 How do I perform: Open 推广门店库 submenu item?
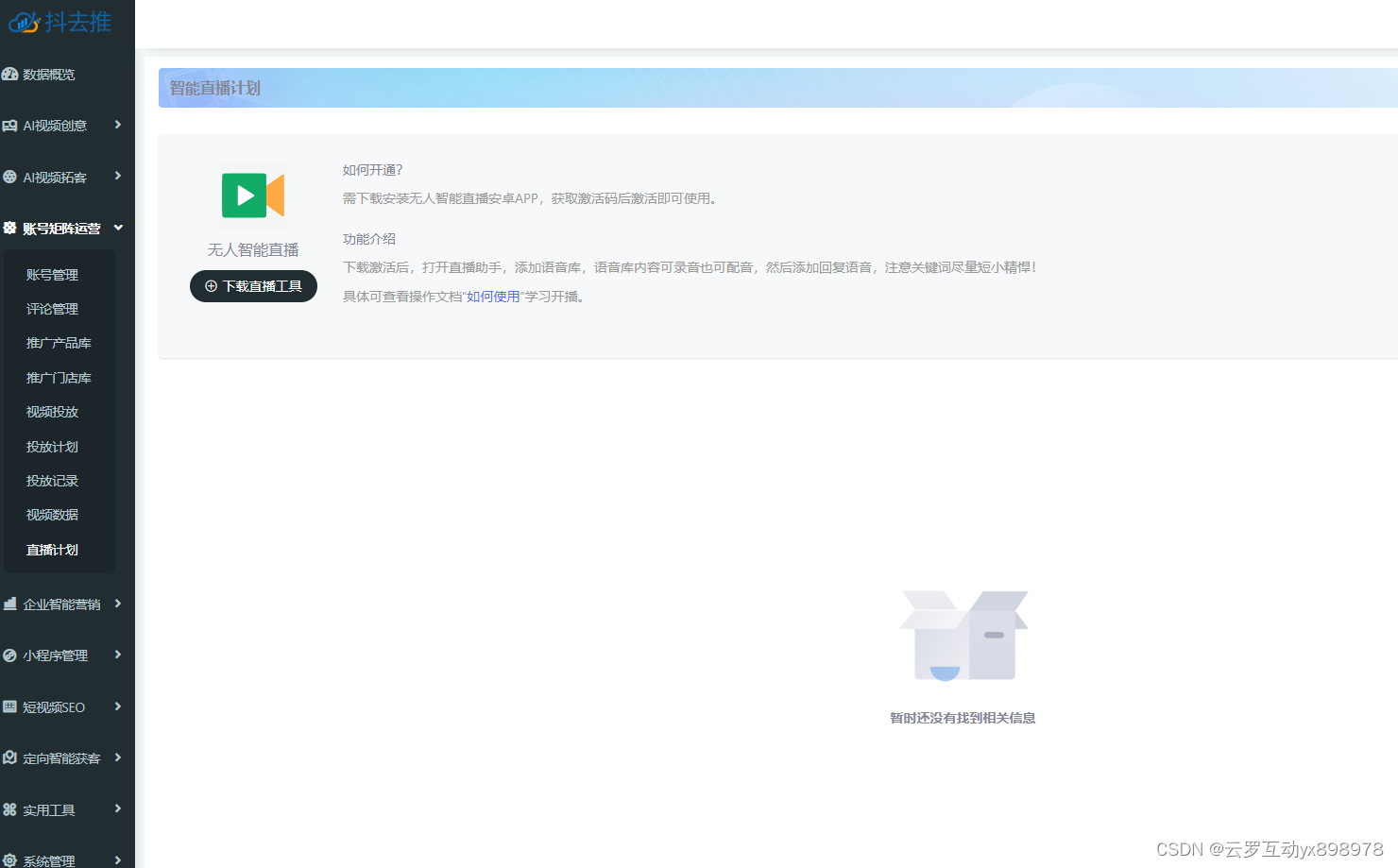pyautogui.click(x=60, y=378)
